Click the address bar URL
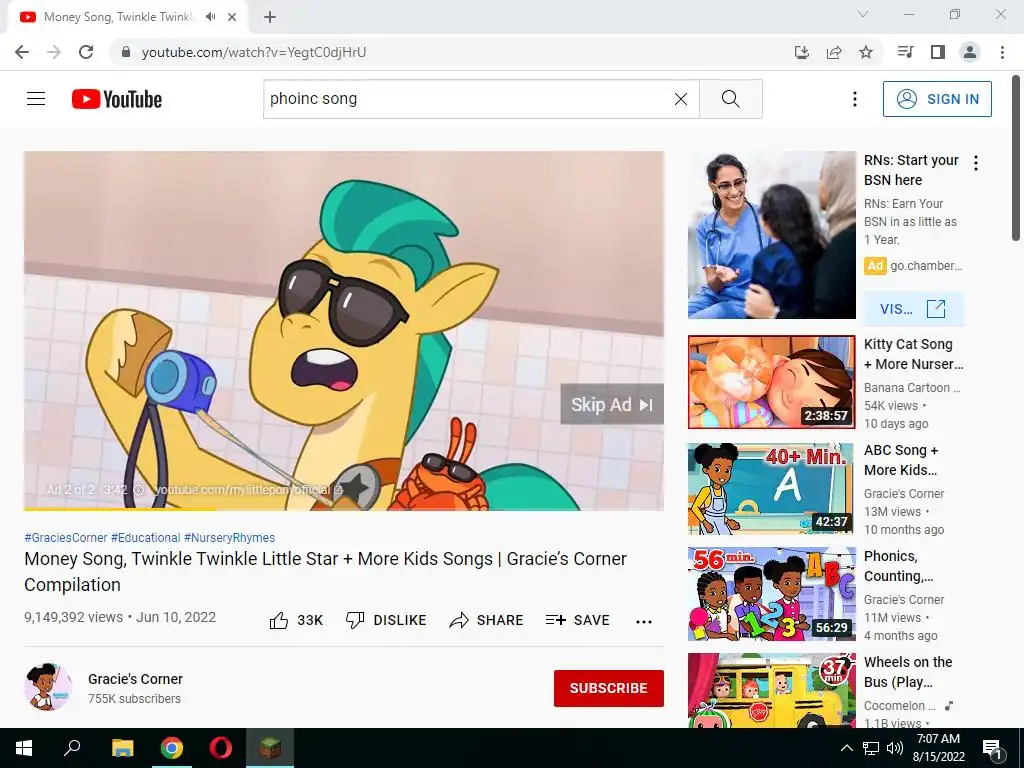Screen dimensions: 1024x768 [x=253, y=52]
